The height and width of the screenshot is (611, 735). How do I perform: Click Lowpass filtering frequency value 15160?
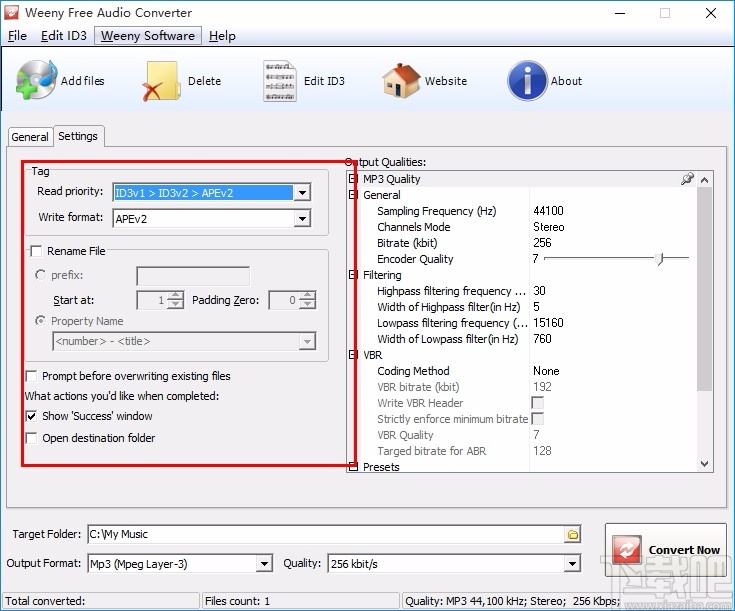tap(548, 323)
